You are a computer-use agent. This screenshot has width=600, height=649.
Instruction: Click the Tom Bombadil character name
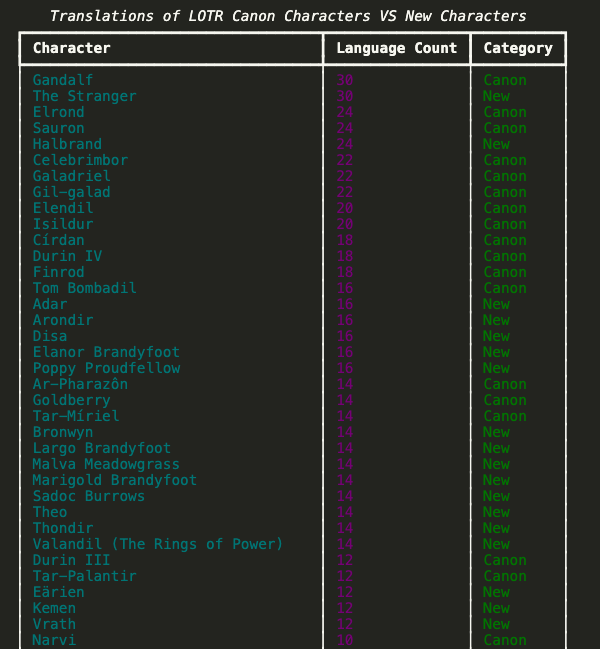[x=84, y=288]
